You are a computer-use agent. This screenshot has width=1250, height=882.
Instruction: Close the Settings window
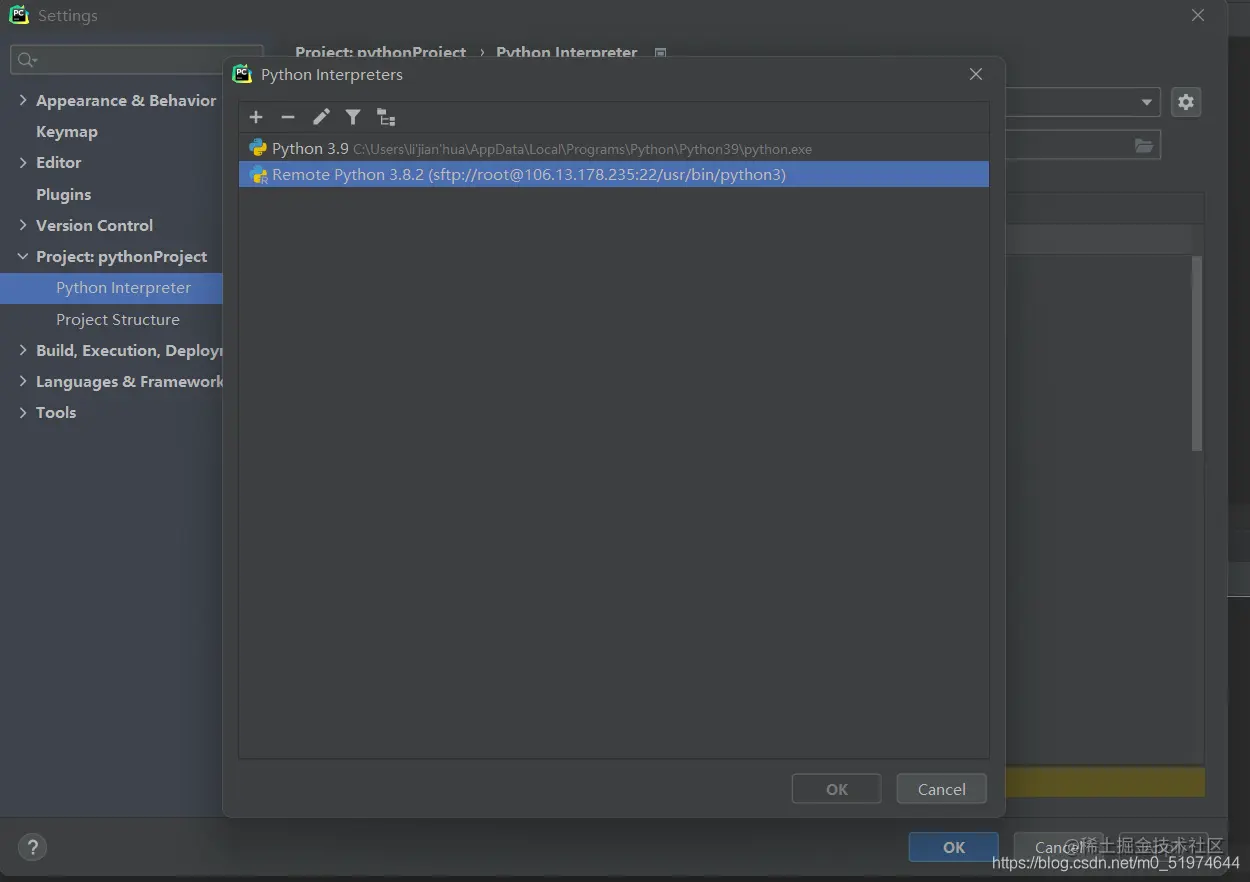1198,16
